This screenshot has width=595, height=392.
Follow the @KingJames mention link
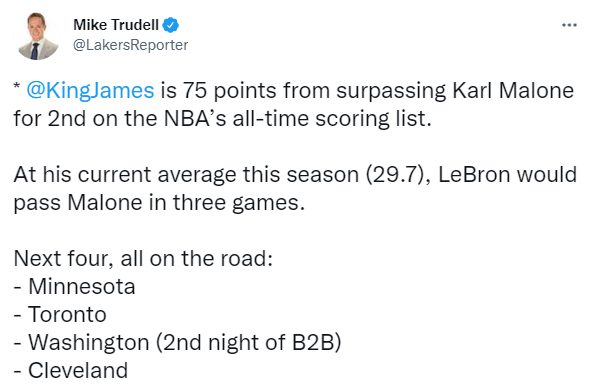click(90, 91)
